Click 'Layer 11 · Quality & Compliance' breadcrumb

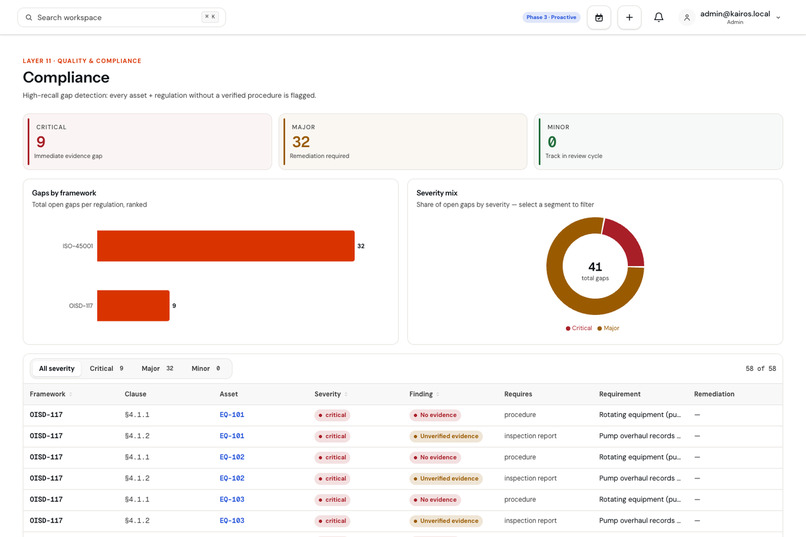(x=82, y=61)
